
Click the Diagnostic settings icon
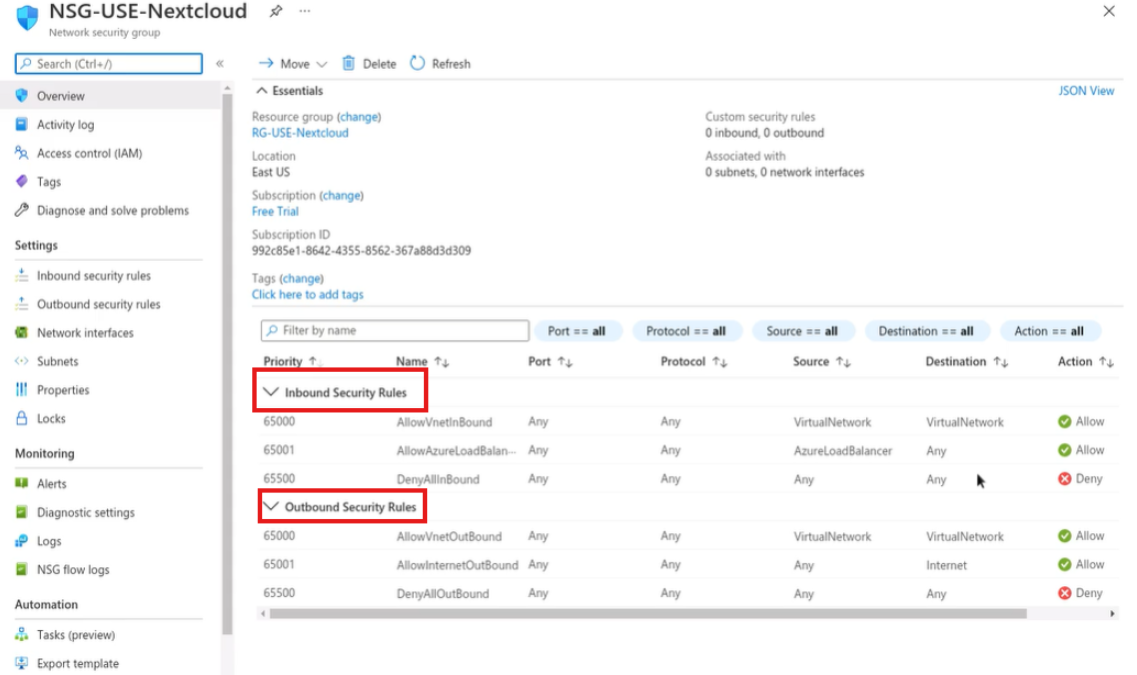[22, 512]
